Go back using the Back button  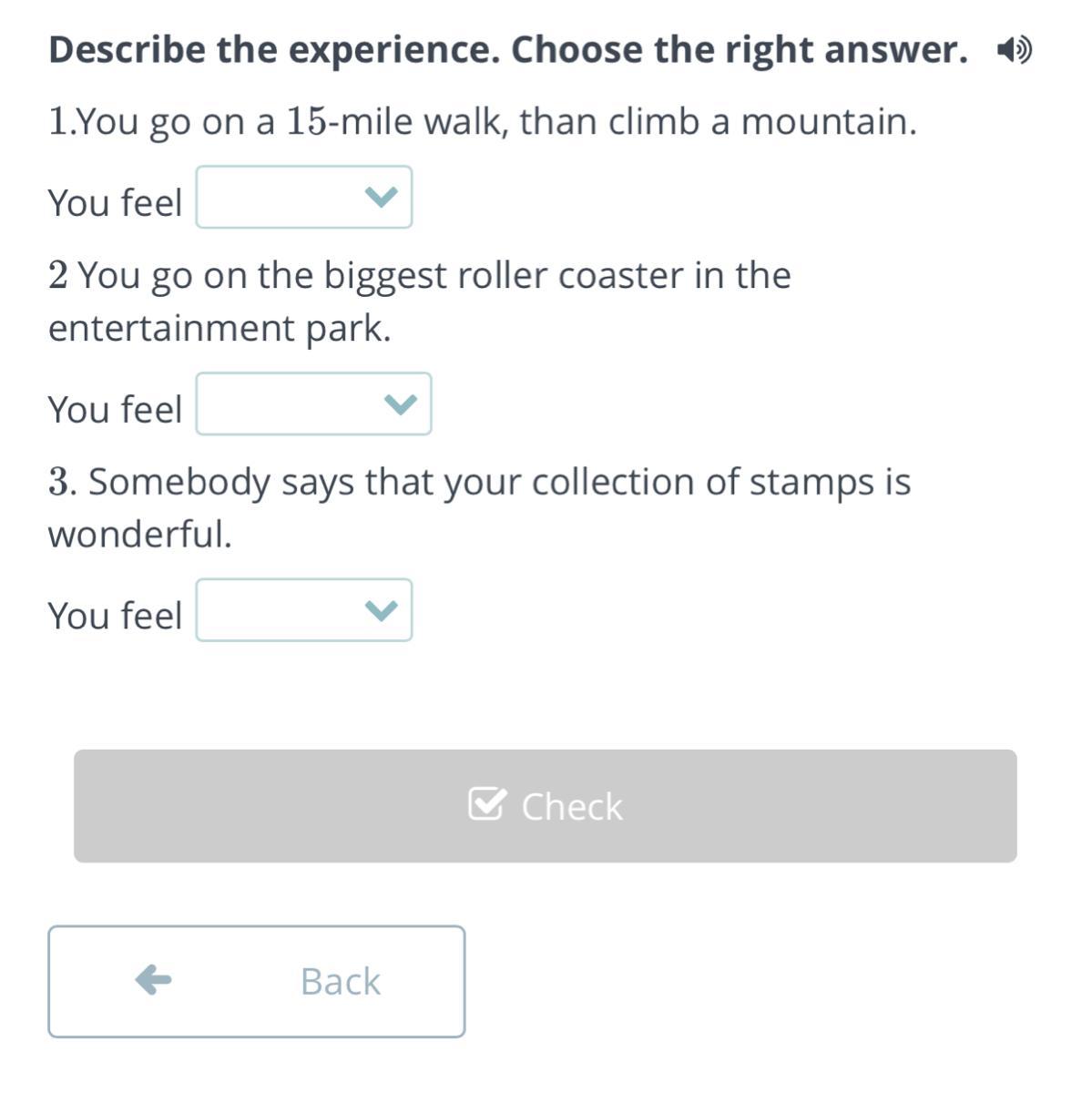coord(256,981)
